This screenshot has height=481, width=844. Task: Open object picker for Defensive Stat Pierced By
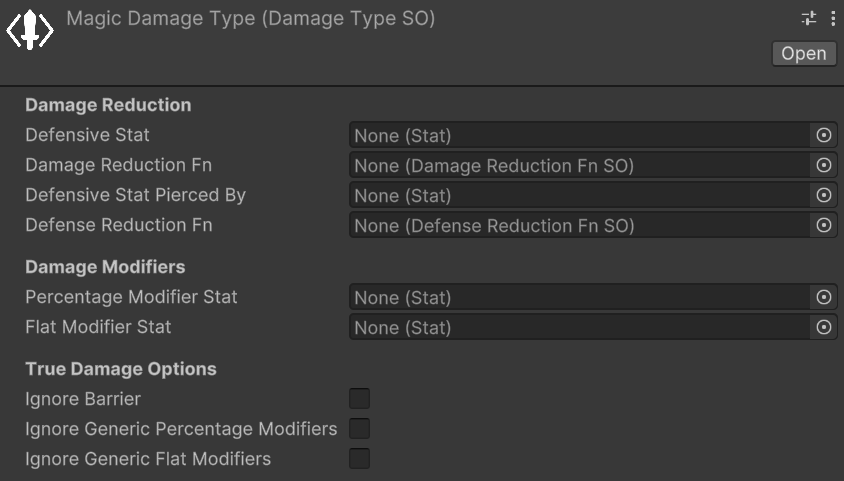[824, 195]
